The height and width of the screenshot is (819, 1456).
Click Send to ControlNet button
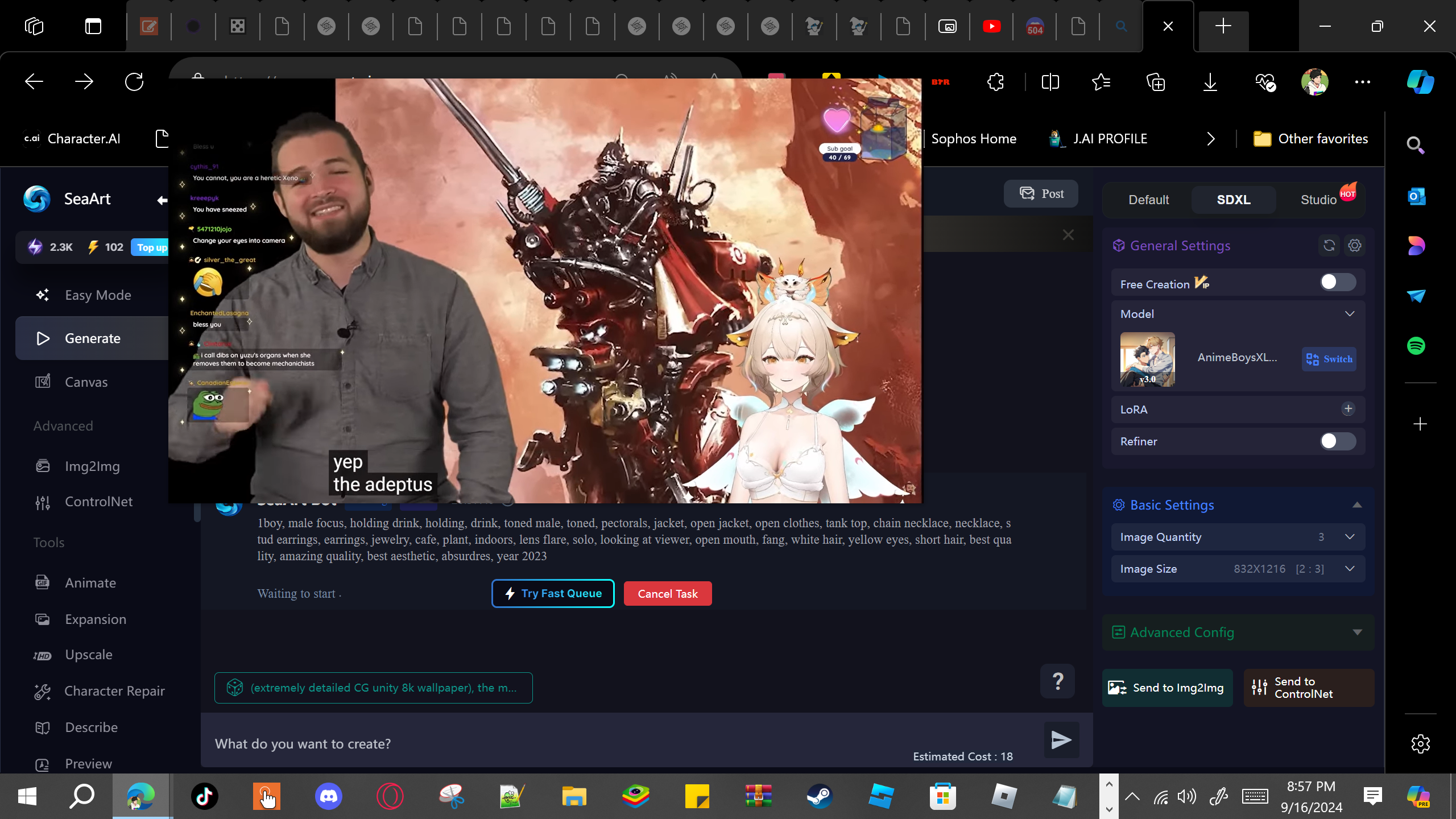tap(1309, 688)
